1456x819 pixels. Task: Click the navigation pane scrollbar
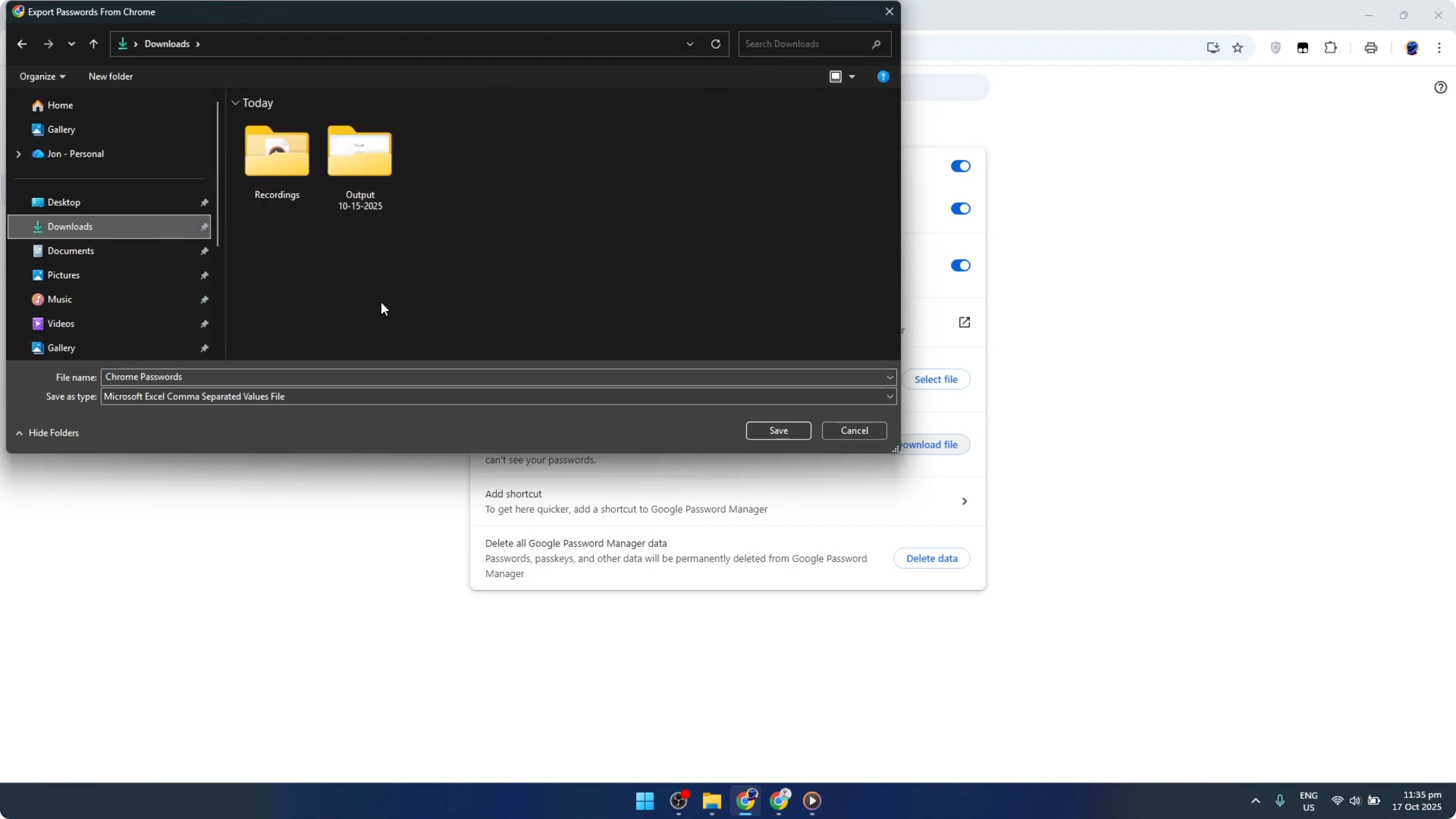tap(218, 174)
